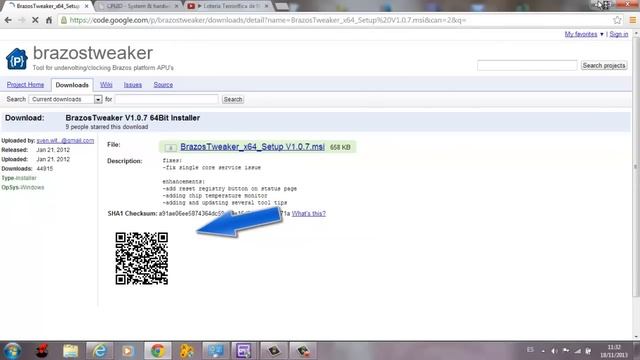Open the browser home page icon
Screen dimensions: 640x360
pyautogui.click(x=49, y=20)
